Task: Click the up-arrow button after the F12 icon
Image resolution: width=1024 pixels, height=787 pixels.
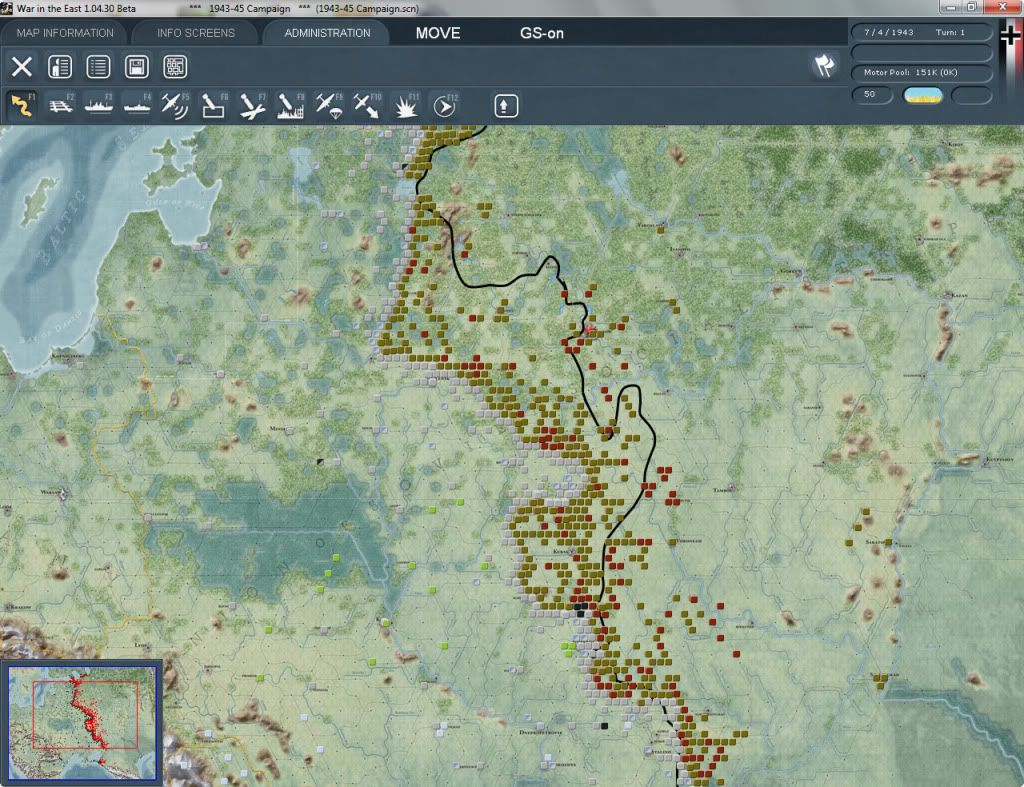Action: point(505,106)
